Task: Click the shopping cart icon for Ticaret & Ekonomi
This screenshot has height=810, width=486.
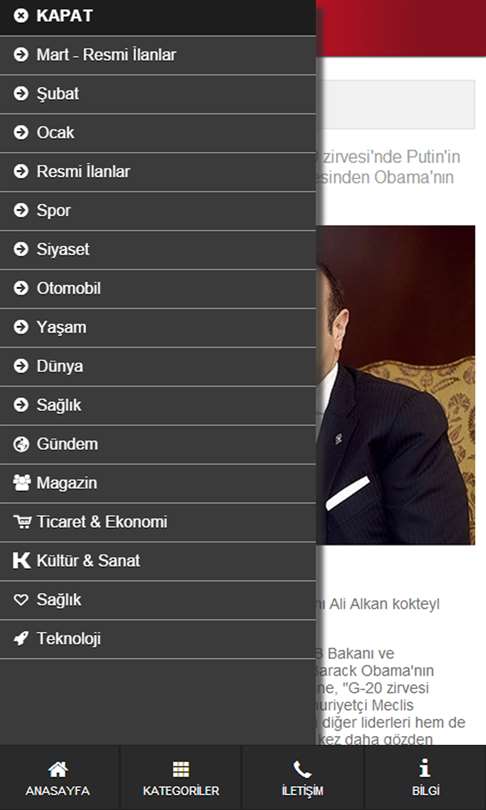Action: (22, 522)
